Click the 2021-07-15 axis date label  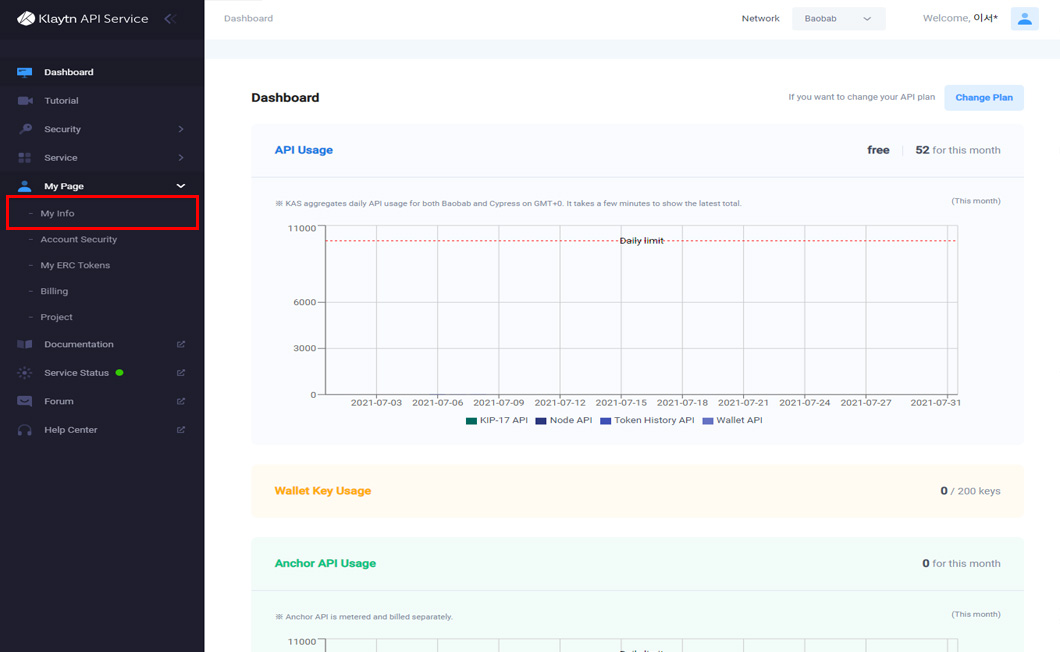(621, 402)
